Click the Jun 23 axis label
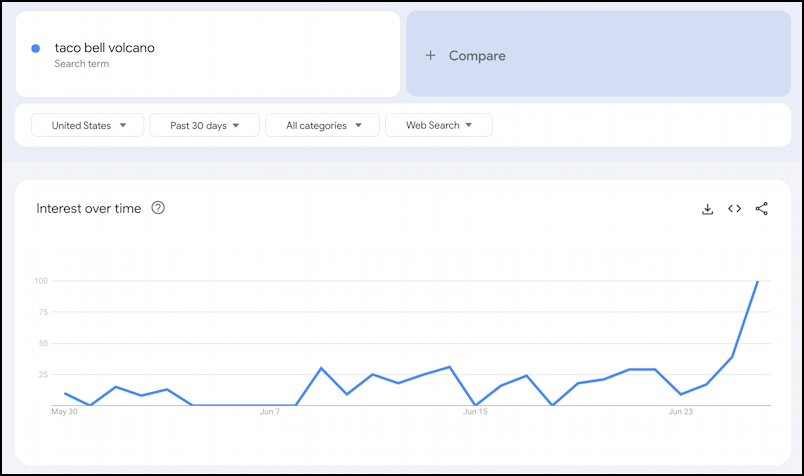 pos(680,411)
